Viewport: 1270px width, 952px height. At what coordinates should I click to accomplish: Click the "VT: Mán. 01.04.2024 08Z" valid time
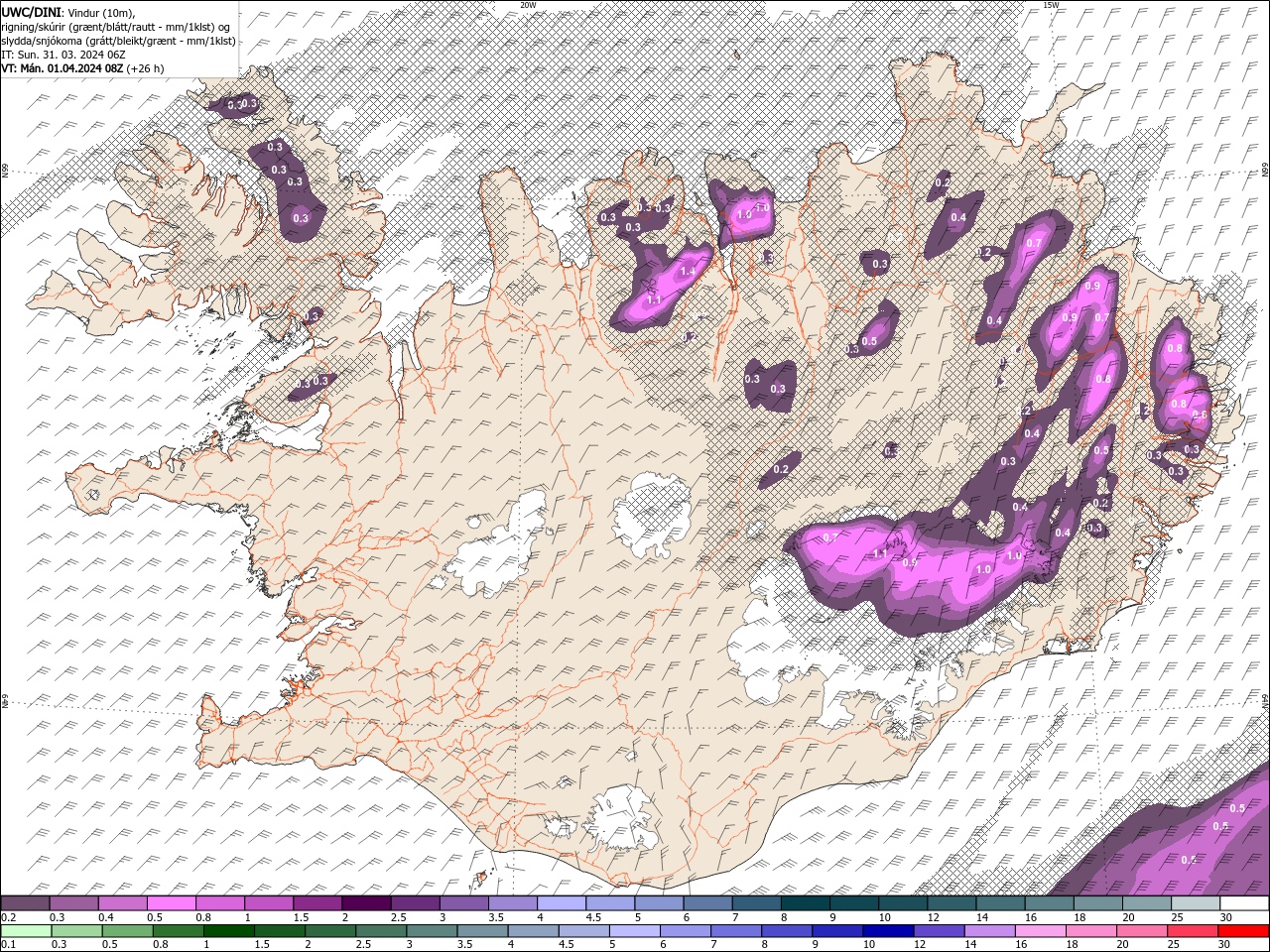point(62,68)
